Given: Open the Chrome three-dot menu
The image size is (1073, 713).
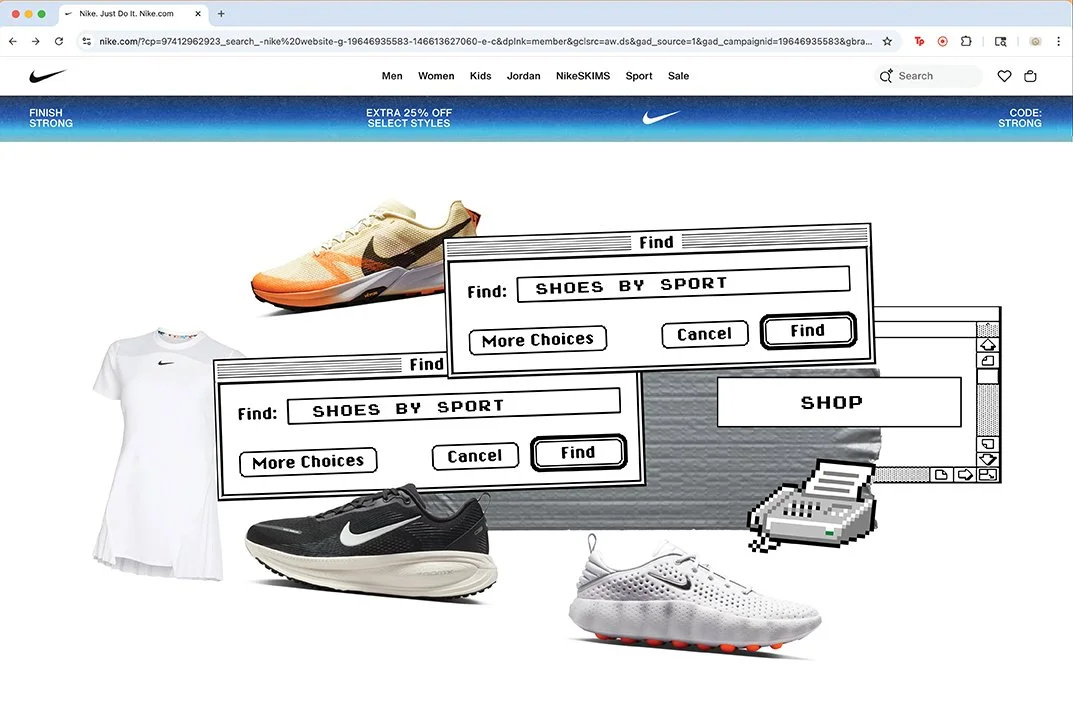Looking at the screenshot, I should point(1058,41).
